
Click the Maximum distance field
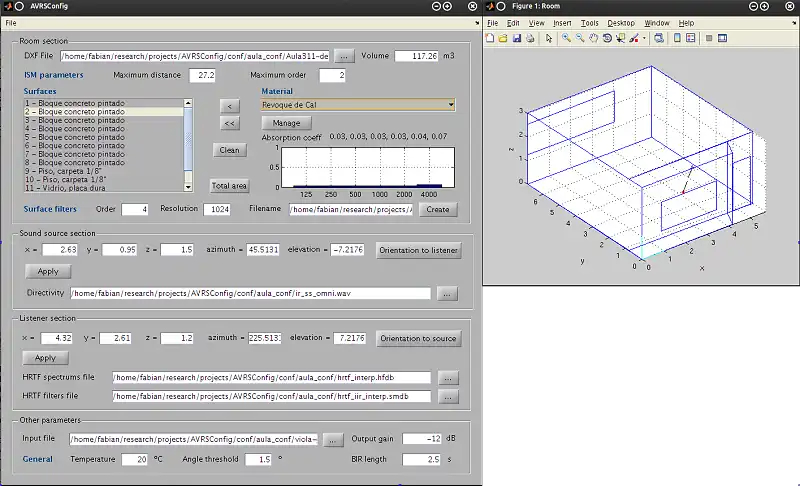pos(202,75)
